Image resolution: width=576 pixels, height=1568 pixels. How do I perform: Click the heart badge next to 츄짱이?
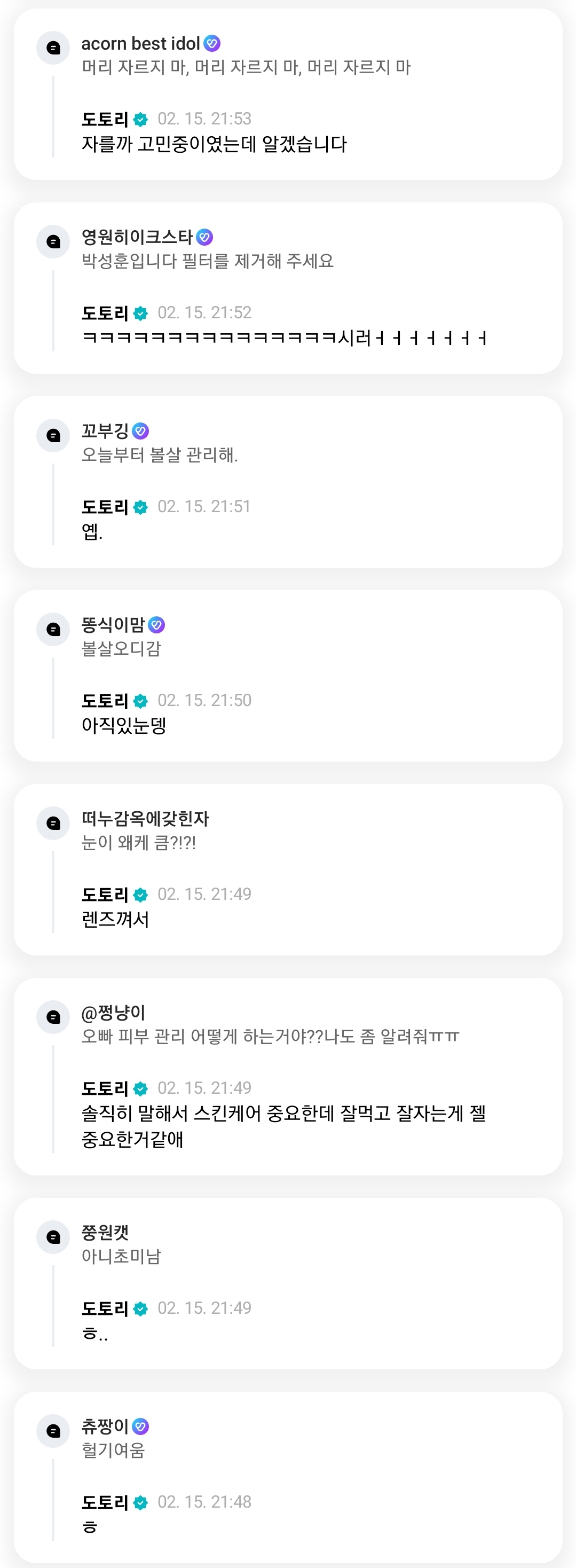(x=140, y=1426)
